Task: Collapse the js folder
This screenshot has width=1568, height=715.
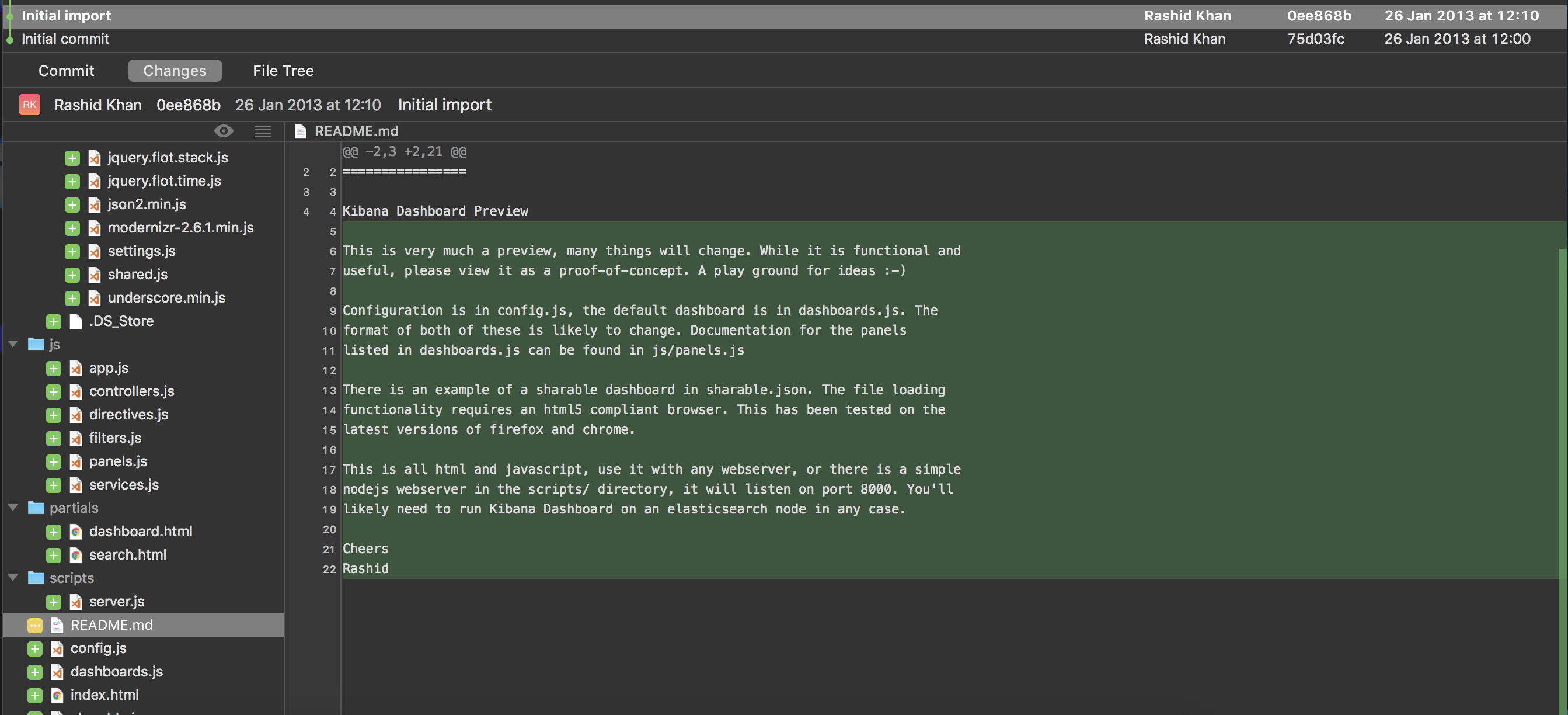Action: click(x=13, y=344)
